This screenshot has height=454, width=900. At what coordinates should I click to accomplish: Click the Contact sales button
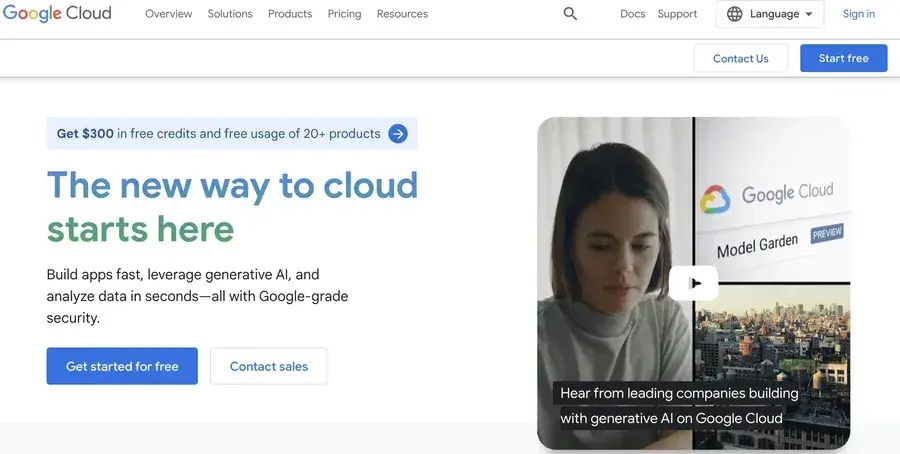[x=269, y=366]
